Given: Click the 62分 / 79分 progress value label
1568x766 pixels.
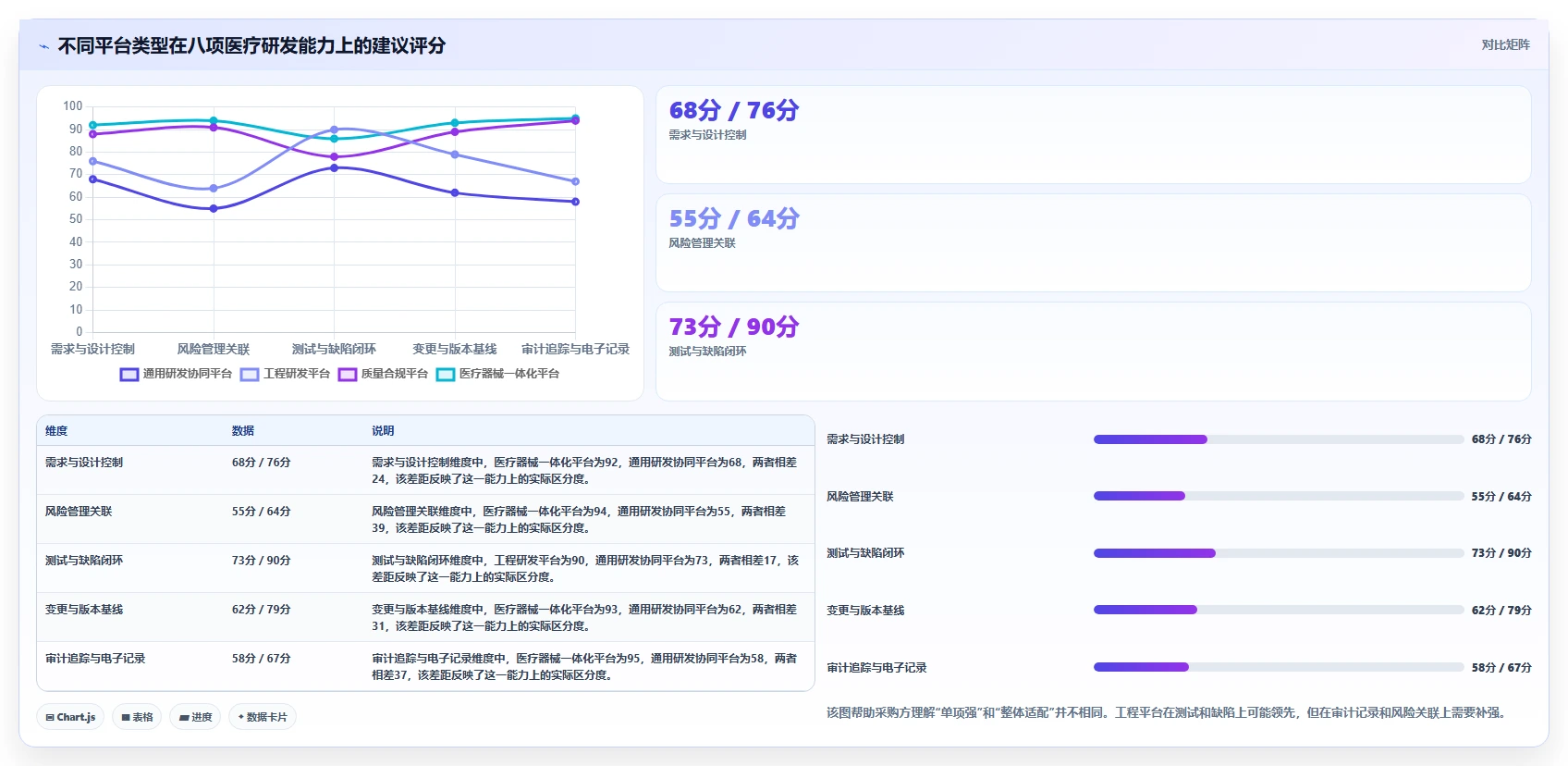Looking at the screenshot, I should pos(1501,611).
